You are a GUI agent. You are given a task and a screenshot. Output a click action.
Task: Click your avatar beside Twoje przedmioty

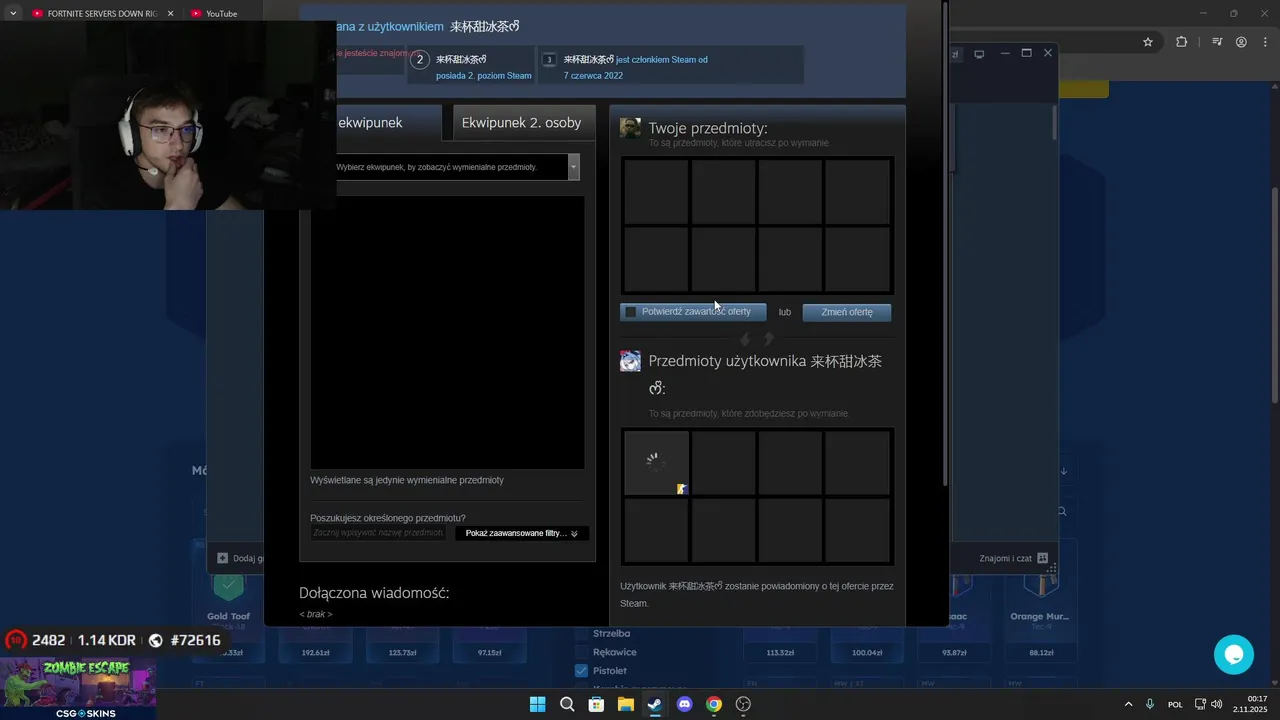coord(630,128)
